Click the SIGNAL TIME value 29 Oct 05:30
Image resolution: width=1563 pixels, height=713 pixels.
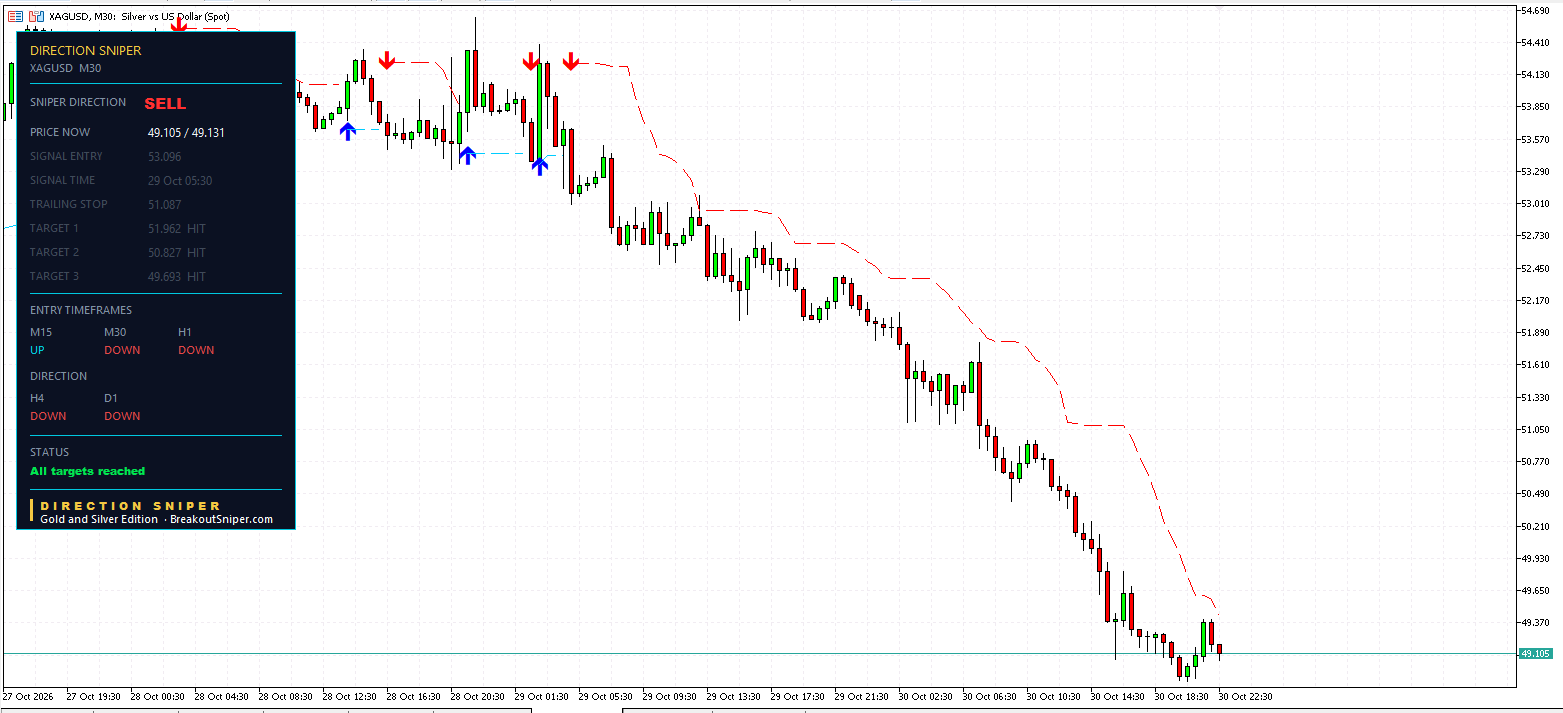(x=180, y=180)
